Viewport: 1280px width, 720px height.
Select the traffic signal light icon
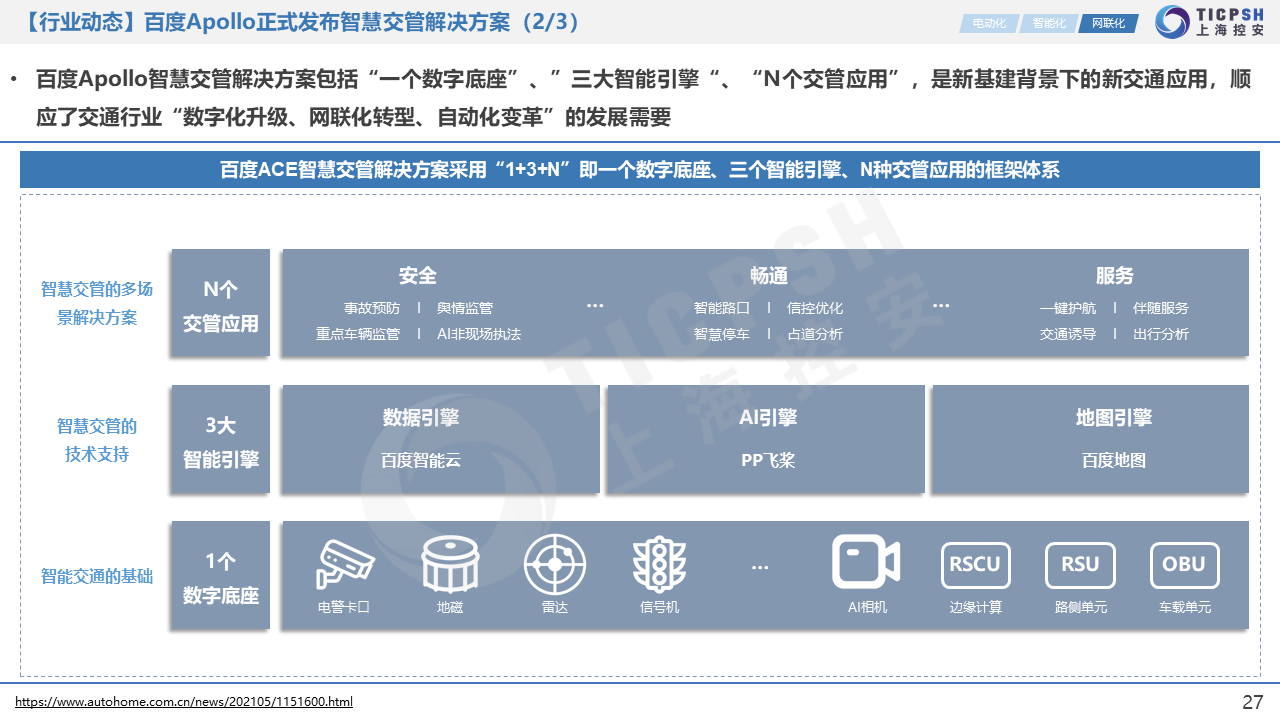659,564
